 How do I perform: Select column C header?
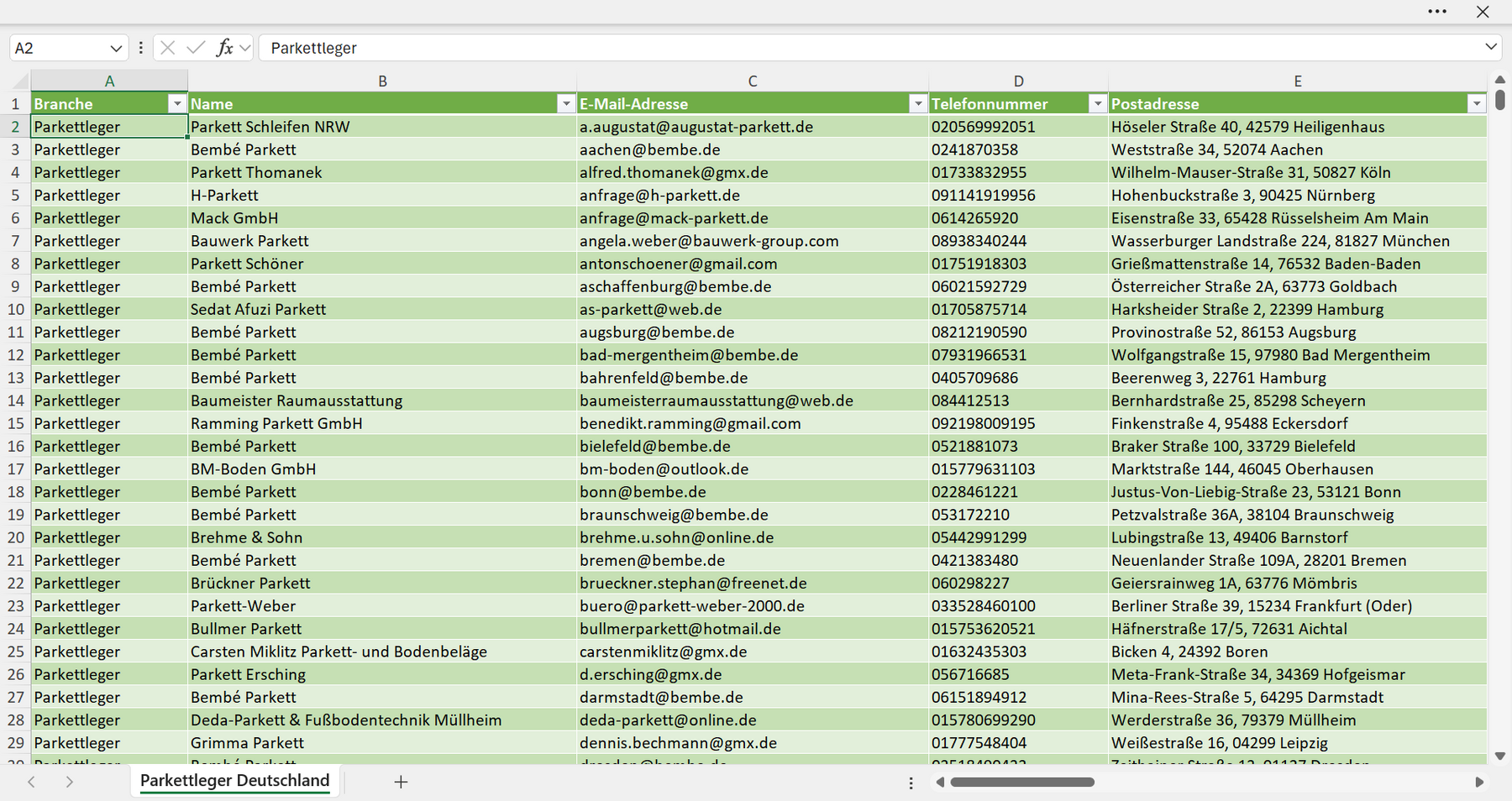point(753,81)
